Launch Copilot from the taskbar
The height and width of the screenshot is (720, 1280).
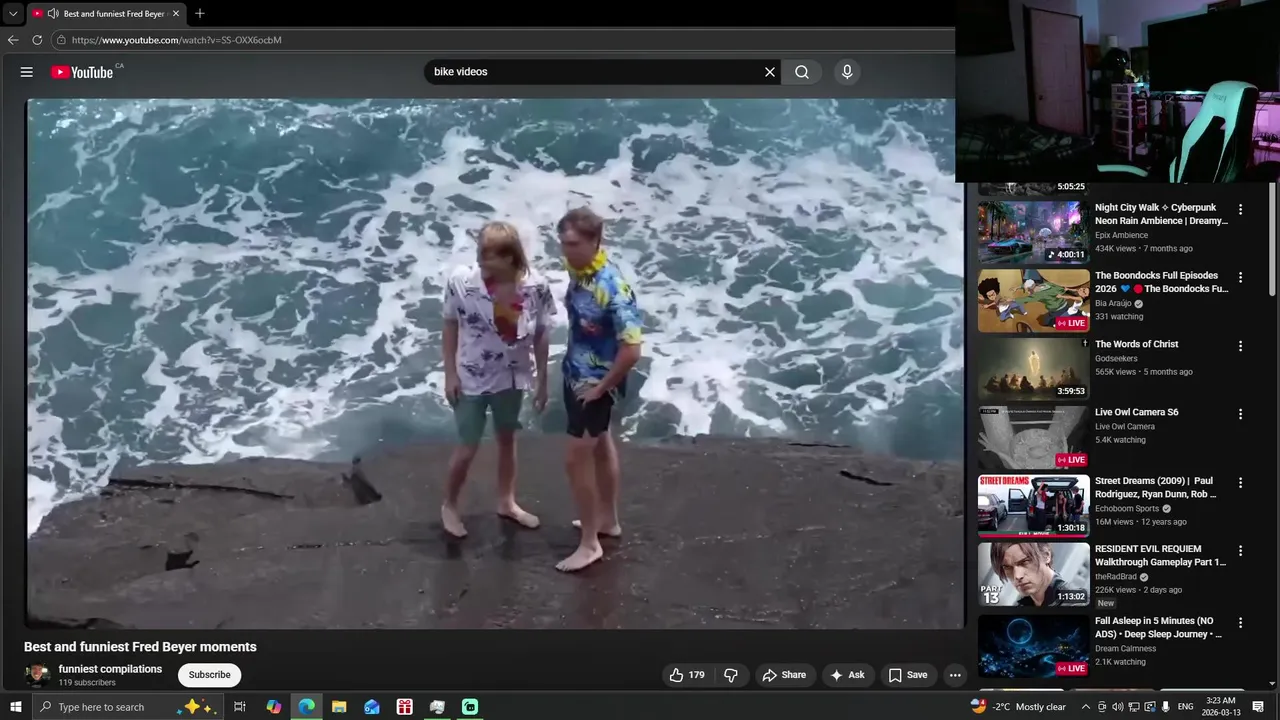(274, 707)
